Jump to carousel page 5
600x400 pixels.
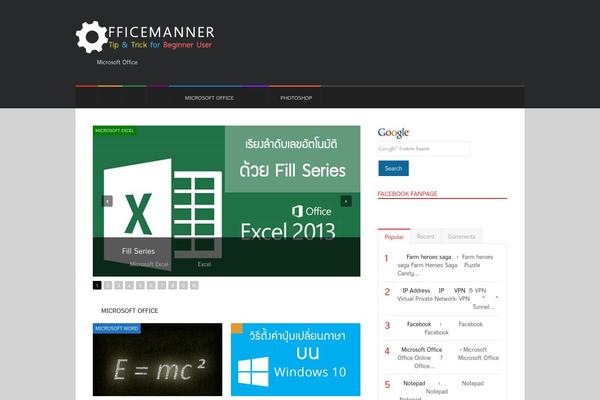click(140, 285)
